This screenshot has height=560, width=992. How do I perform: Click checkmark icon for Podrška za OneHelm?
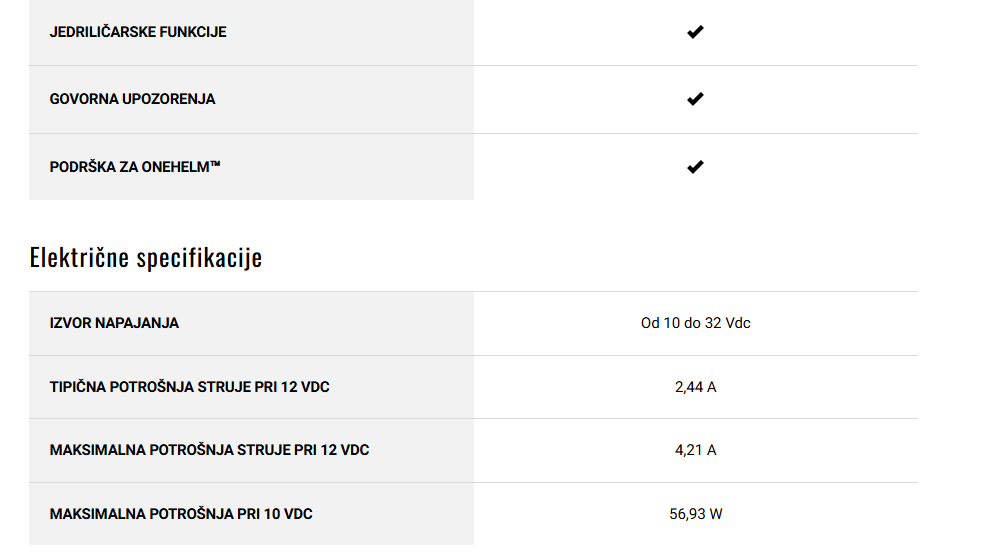pos(695,166)
